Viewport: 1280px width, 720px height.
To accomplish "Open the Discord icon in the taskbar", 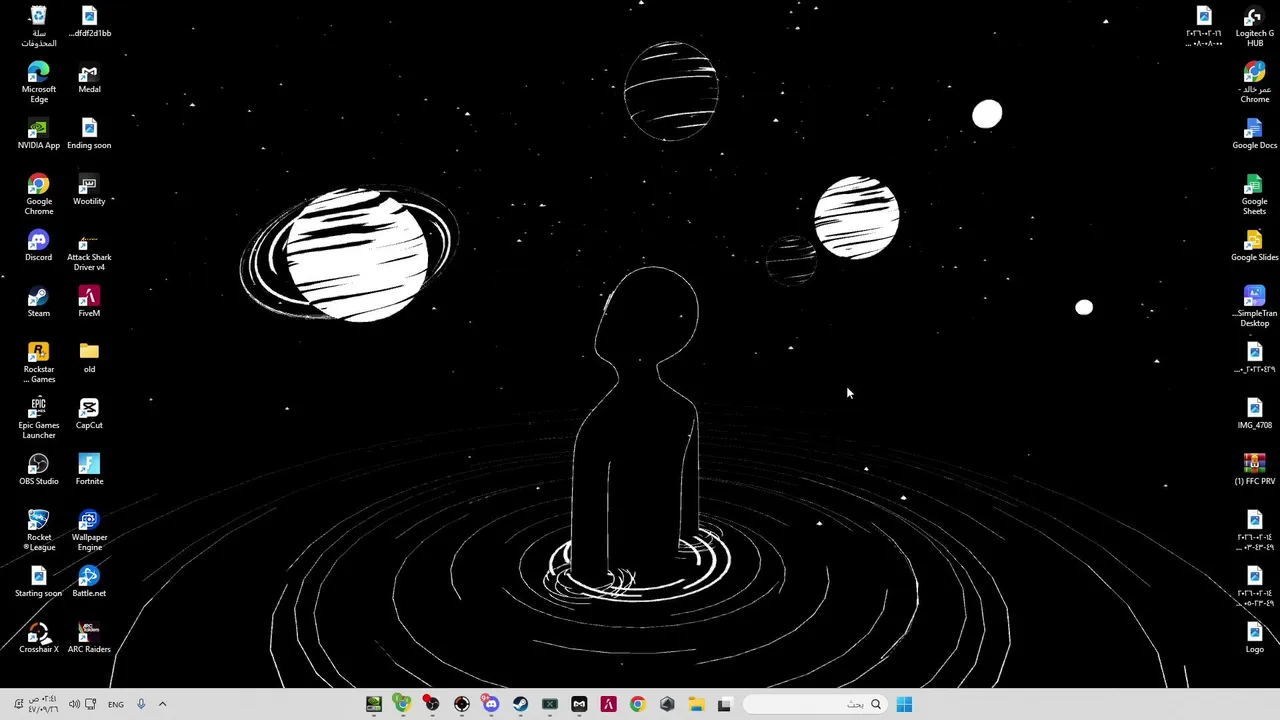I will [491, 704].
